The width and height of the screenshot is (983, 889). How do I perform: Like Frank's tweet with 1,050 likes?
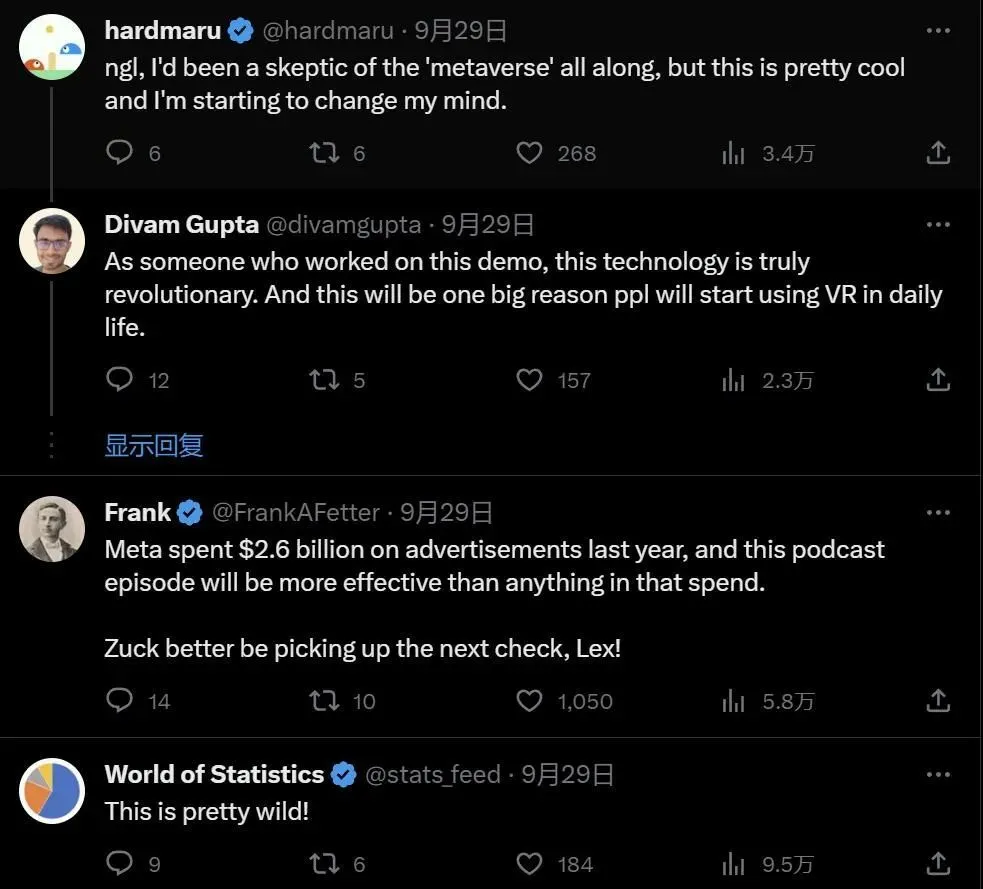[529, 701]
